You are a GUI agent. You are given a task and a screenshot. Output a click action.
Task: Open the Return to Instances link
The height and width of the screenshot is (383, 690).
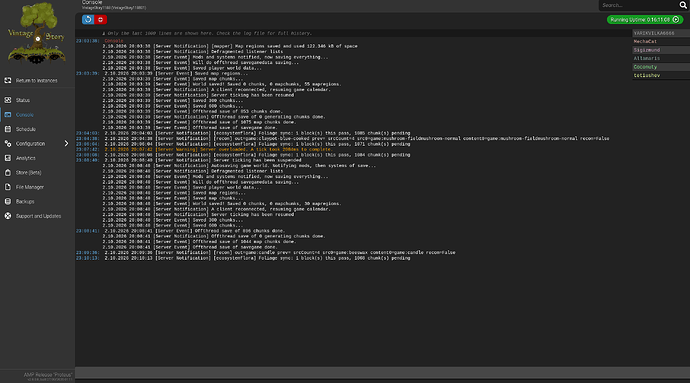pyautogui.click(x=37, y=81)
